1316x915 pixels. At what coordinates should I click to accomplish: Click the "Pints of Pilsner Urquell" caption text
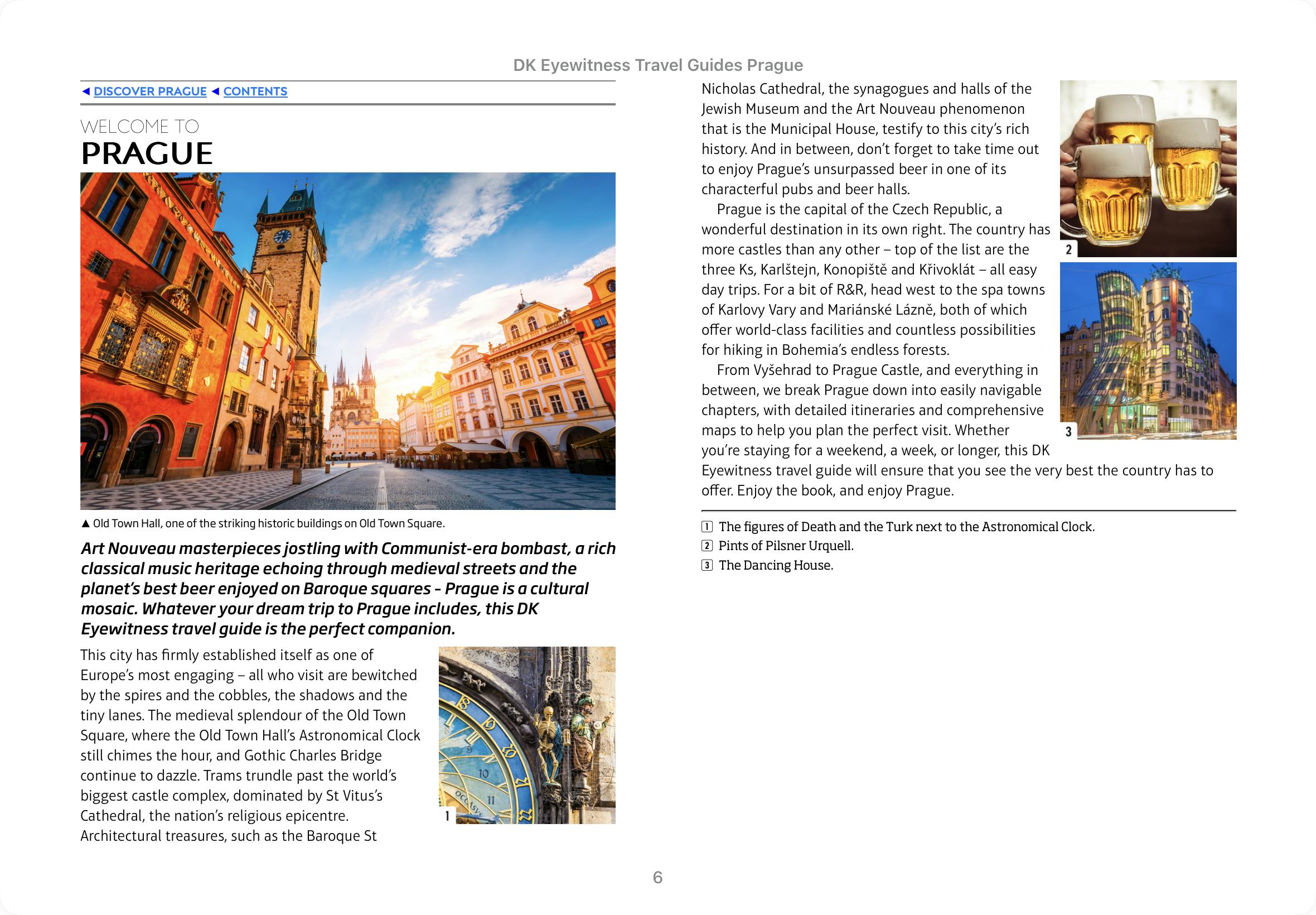pos(786,546)
